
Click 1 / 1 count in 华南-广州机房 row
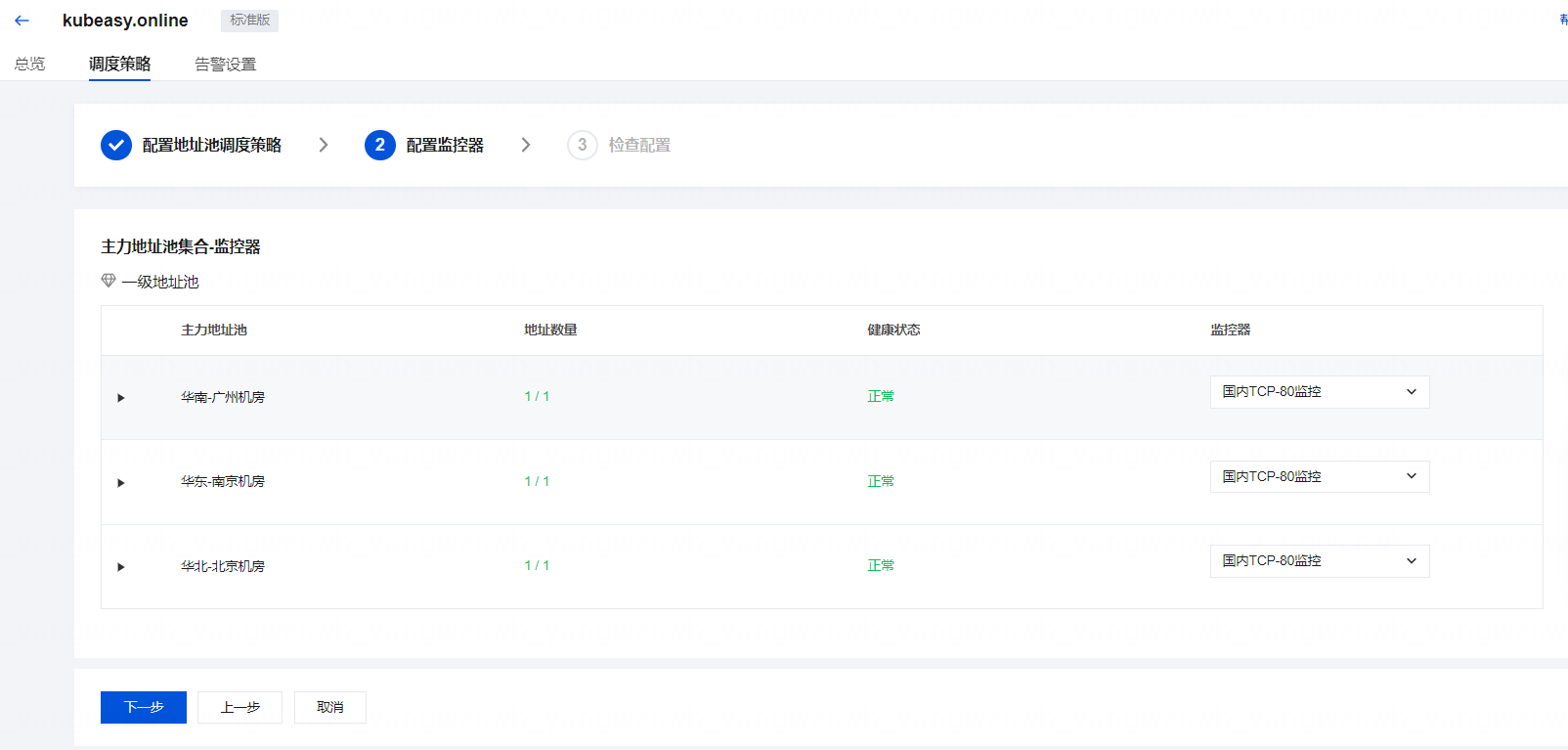click(537, 396)
